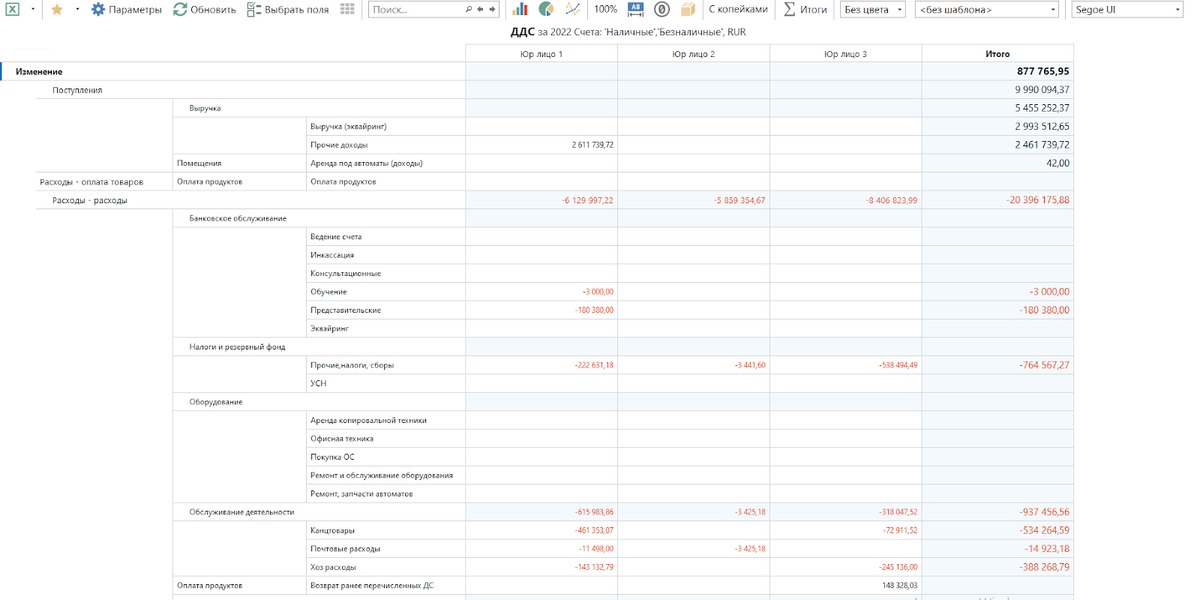Select the Почтовые расходы row label
The height and width of the screenshot is (600, 1200).
(x=345, y=548)
